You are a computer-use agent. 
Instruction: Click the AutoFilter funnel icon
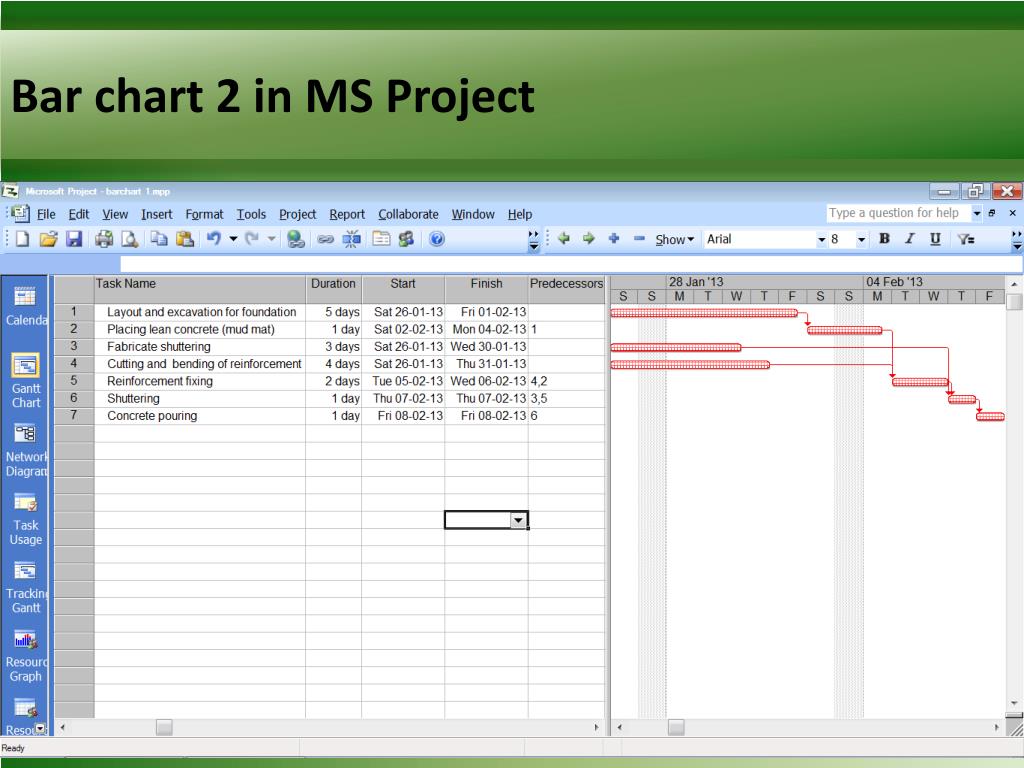(x=966, y=239)
